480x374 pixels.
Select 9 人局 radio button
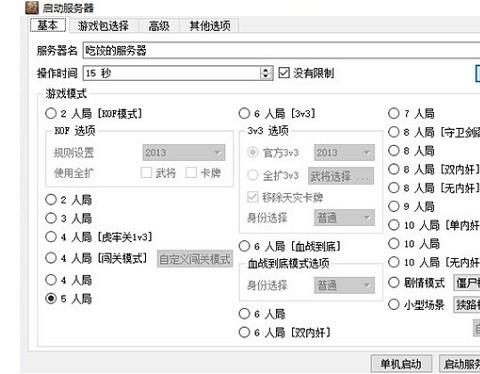coord(393,206)
